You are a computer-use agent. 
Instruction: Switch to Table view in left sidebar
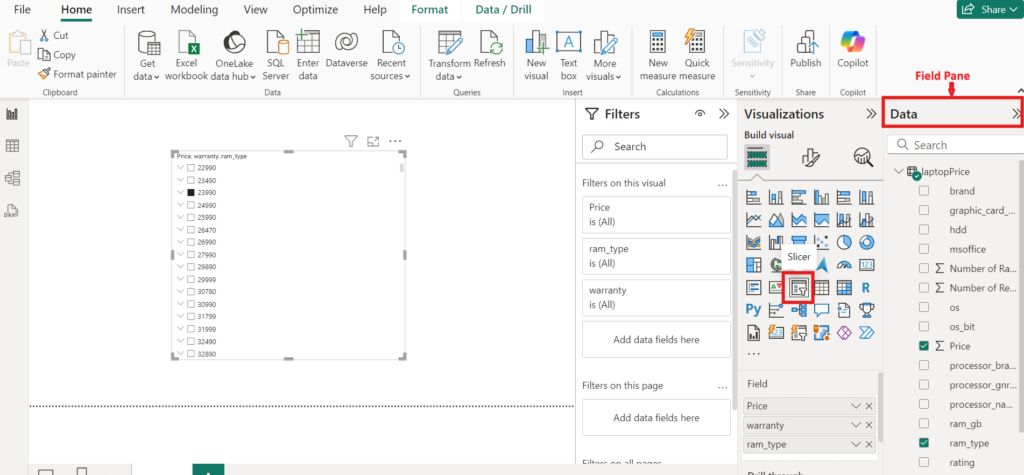(x=12, y=146)
